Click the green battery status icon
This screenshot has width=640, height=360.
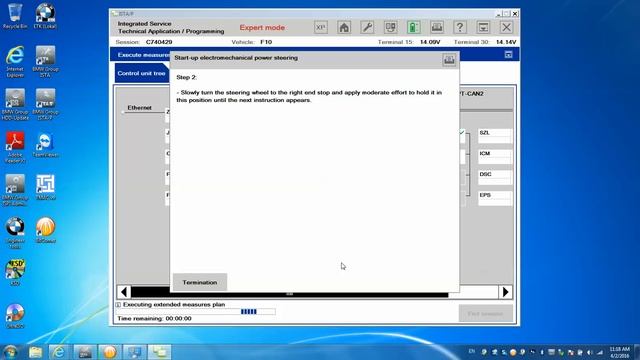[x=413, y=27]
